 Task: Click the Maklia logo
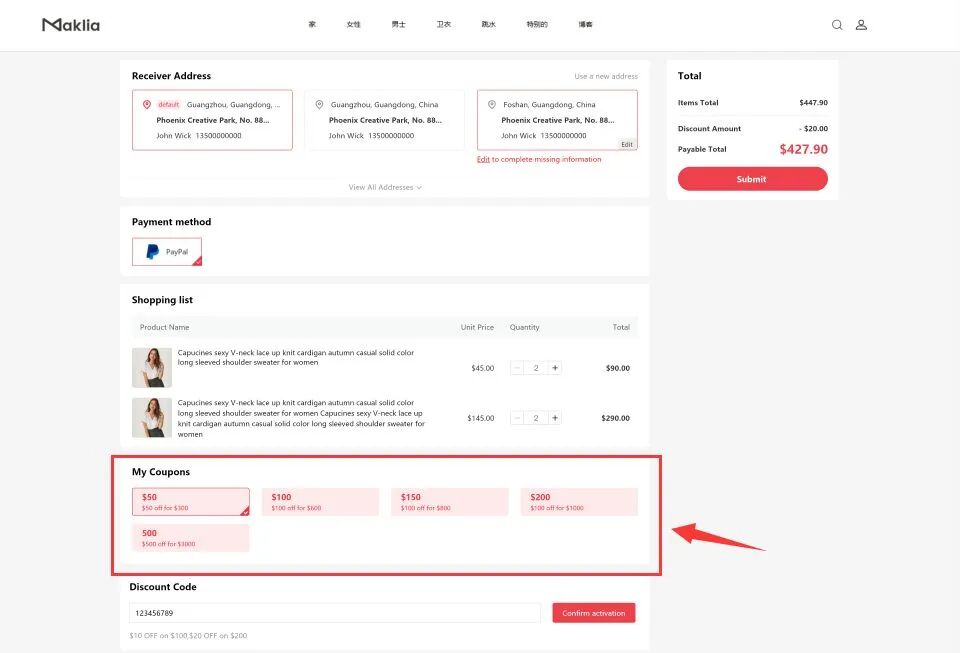point(71,24)
